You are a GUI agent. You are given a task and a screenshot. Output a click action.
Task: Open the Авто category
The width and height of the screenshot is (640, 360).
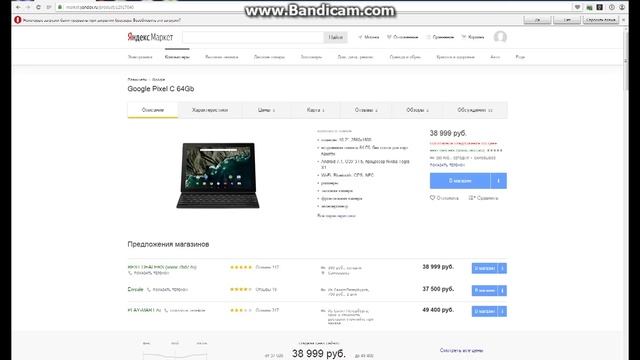(x=495, y=57)
